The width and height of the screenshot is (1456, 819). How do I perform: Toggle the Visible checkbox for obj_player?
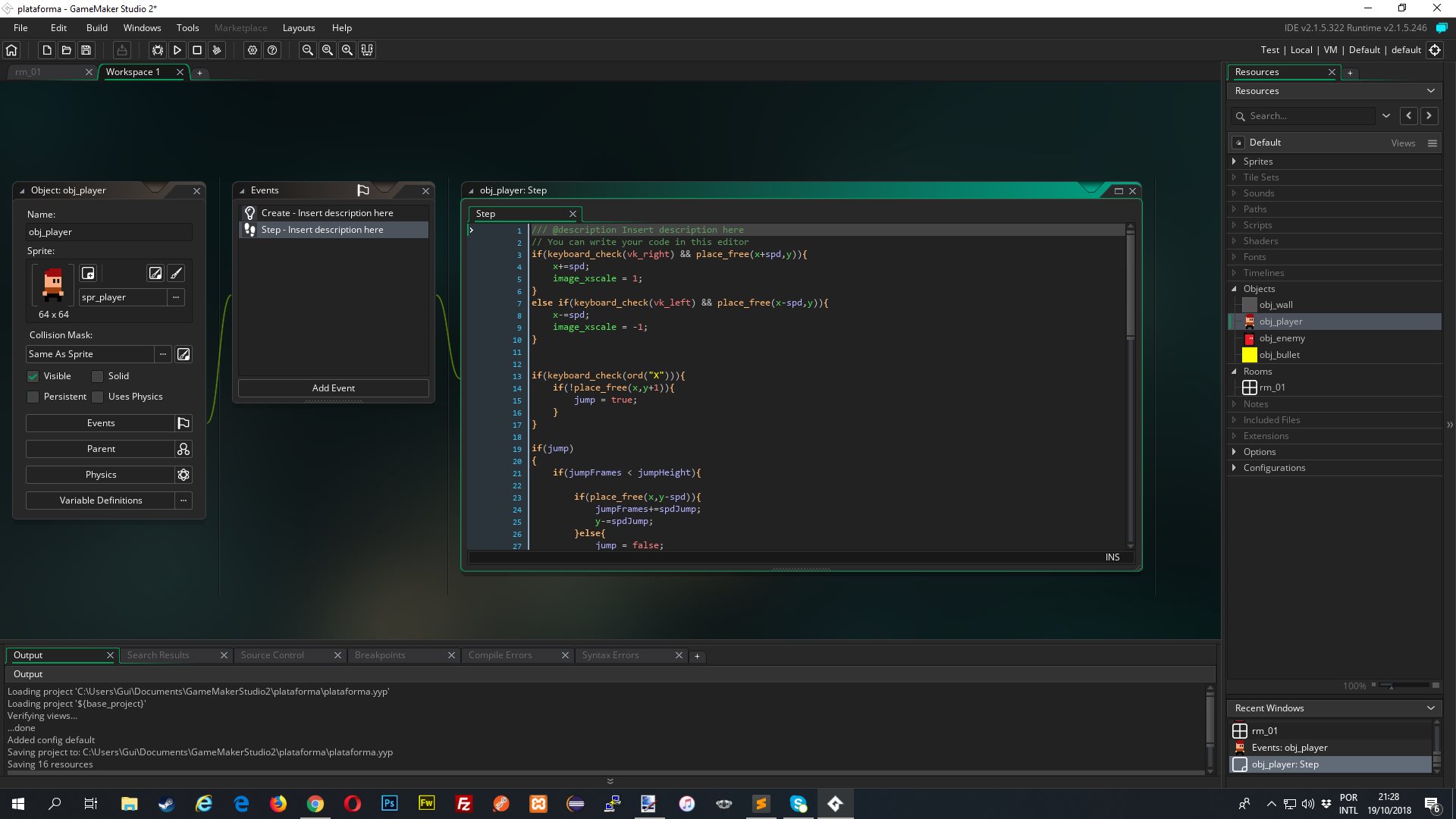pos(34,376)
